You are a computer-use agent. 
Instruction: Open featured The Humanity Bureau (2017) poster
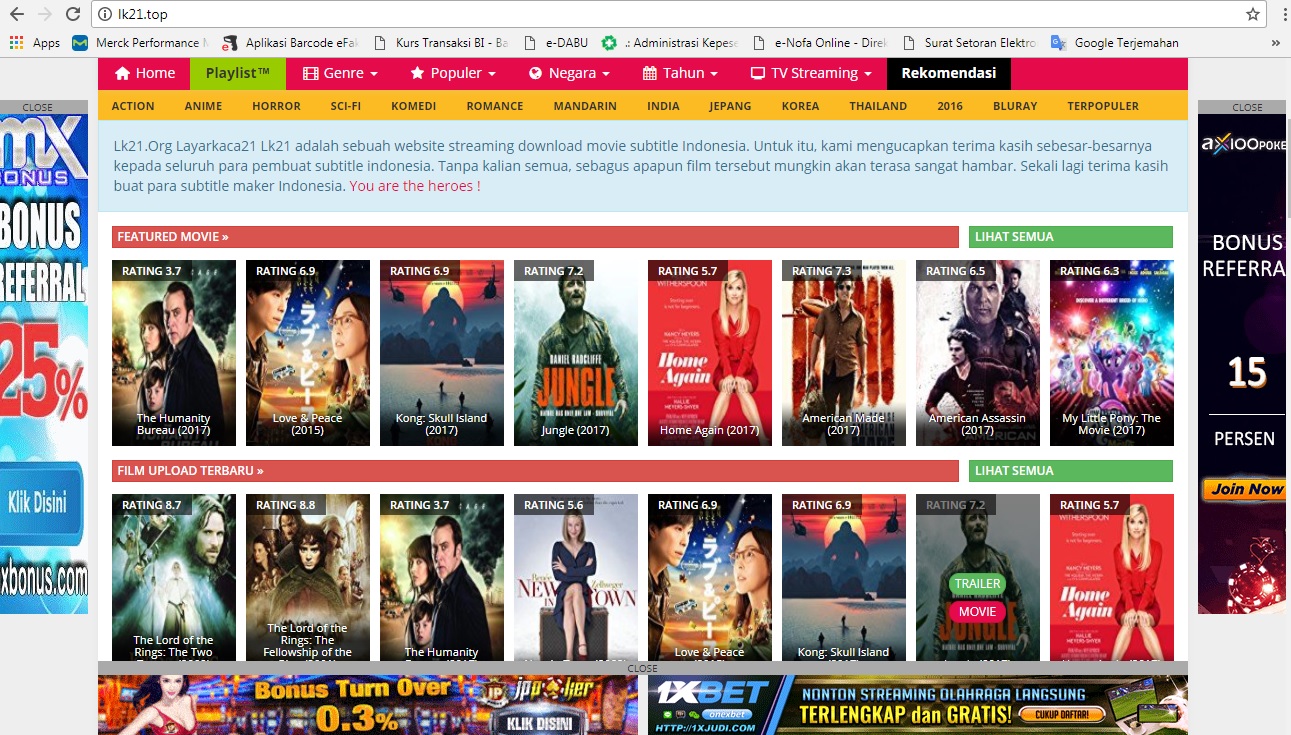[174, 353]
